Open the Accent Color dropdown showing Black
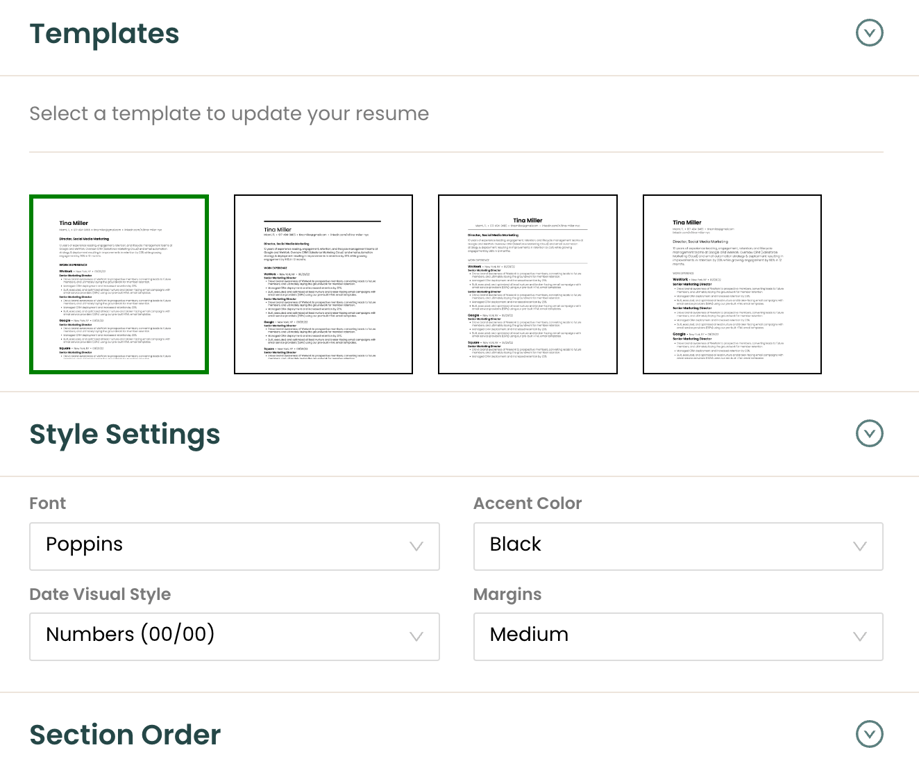The width and height of the screenshot is (919, 768). (678, 546)
